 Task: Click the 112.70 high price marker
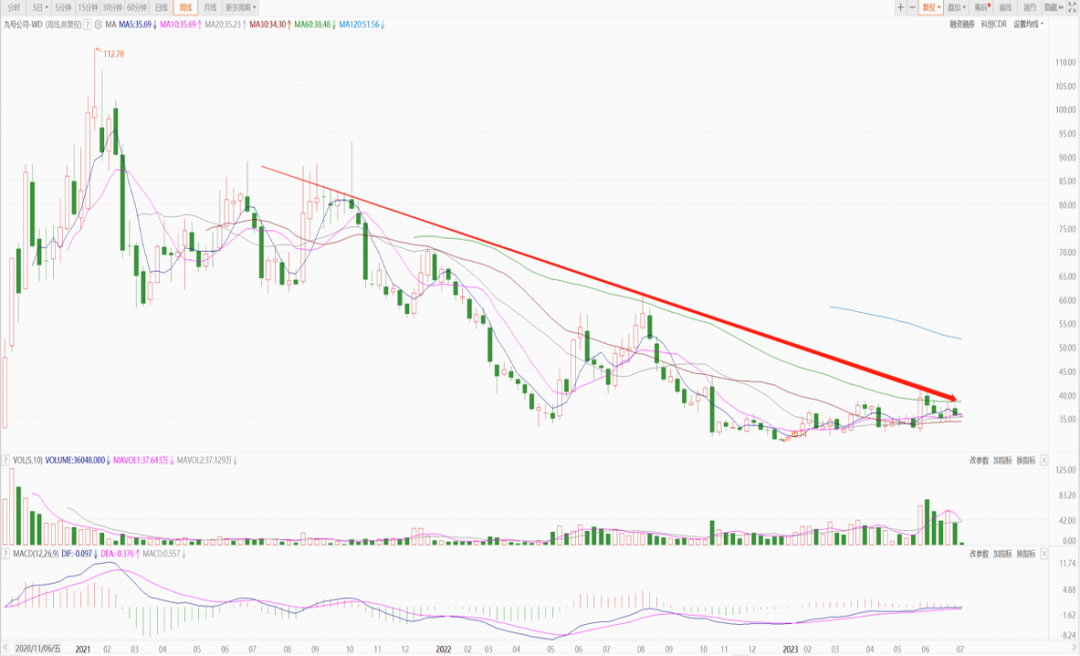pos(113,54)
